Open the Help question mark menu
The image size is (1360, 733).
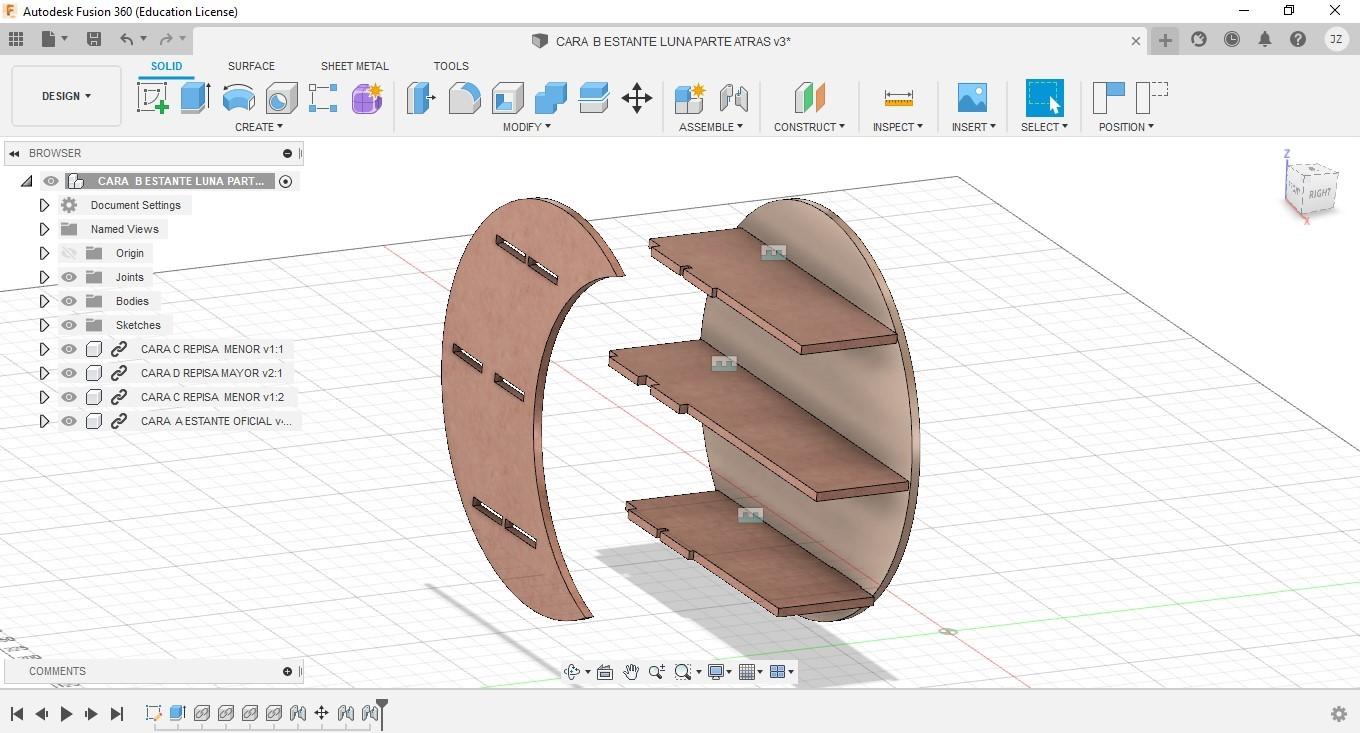point(1298,39)
